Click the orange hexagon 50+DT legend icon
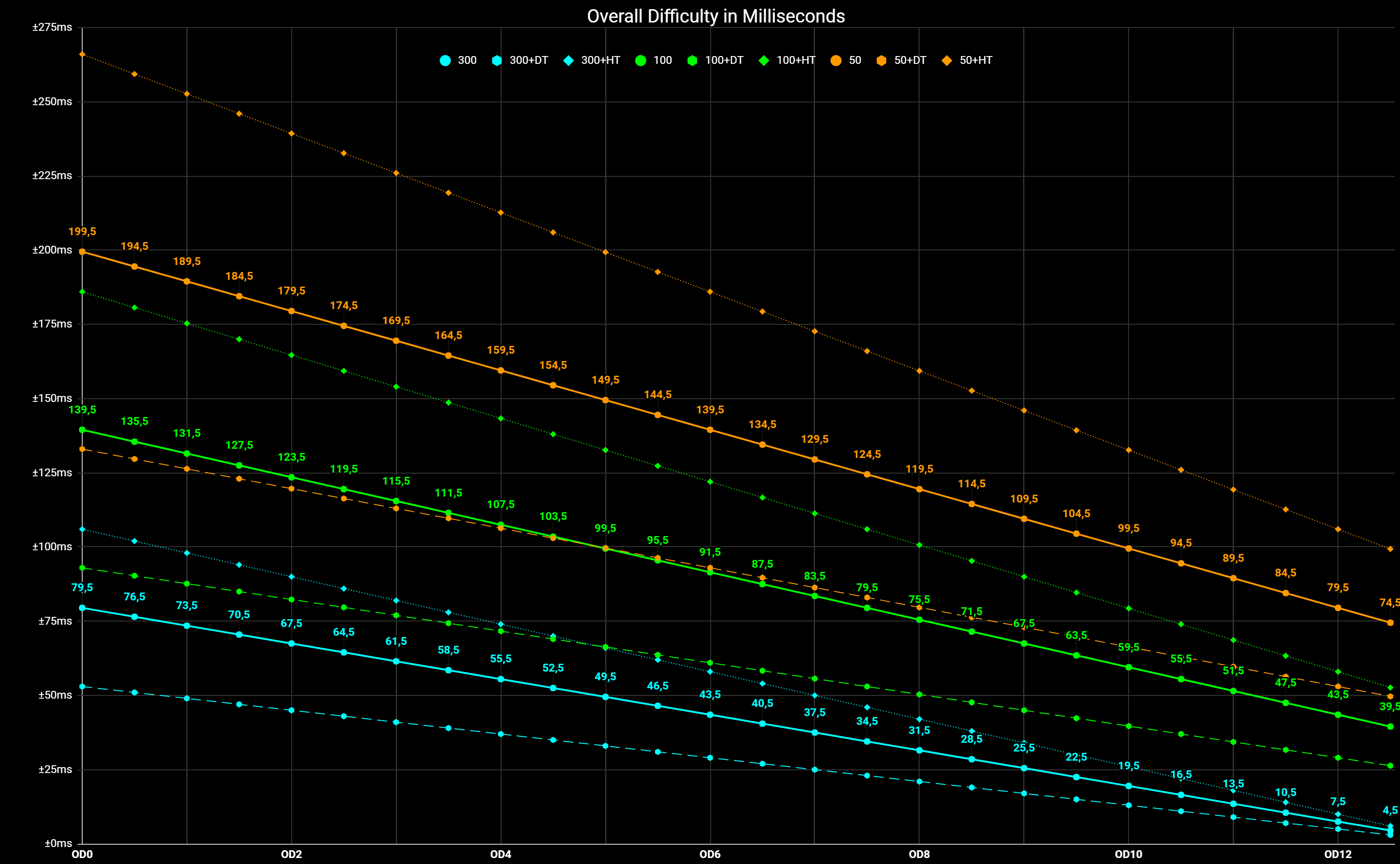 (881, 61)
